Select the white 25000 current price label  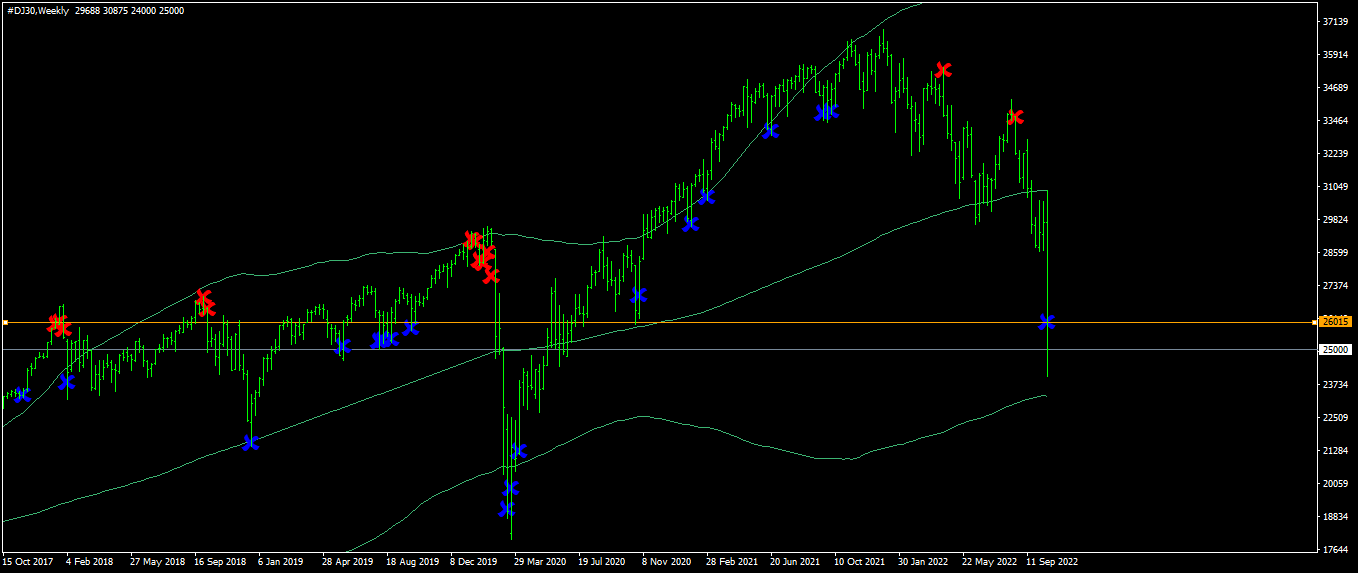[1336, 349]
